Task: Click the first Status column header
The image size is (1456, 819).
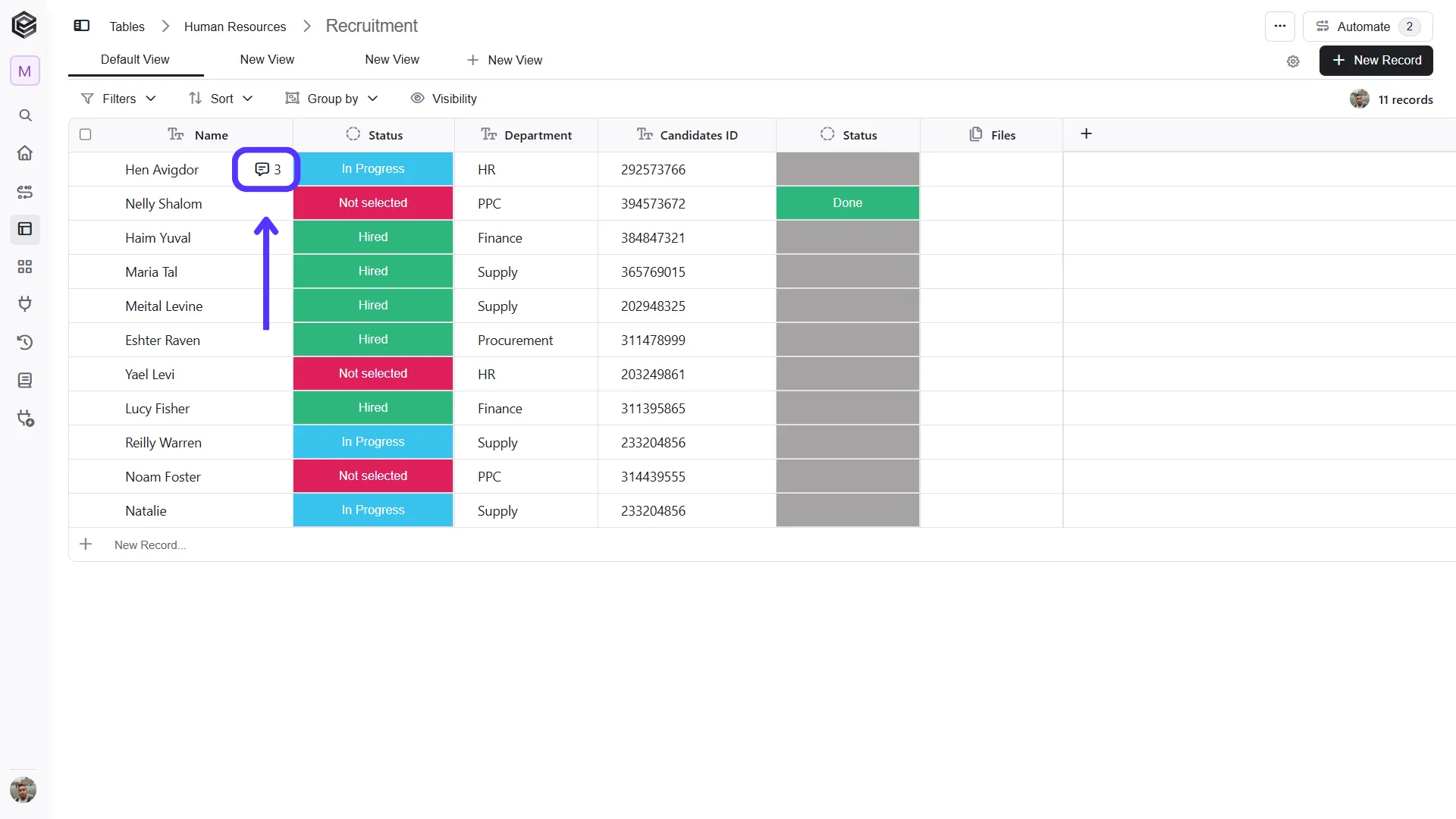Action: (x=374, y=135)
